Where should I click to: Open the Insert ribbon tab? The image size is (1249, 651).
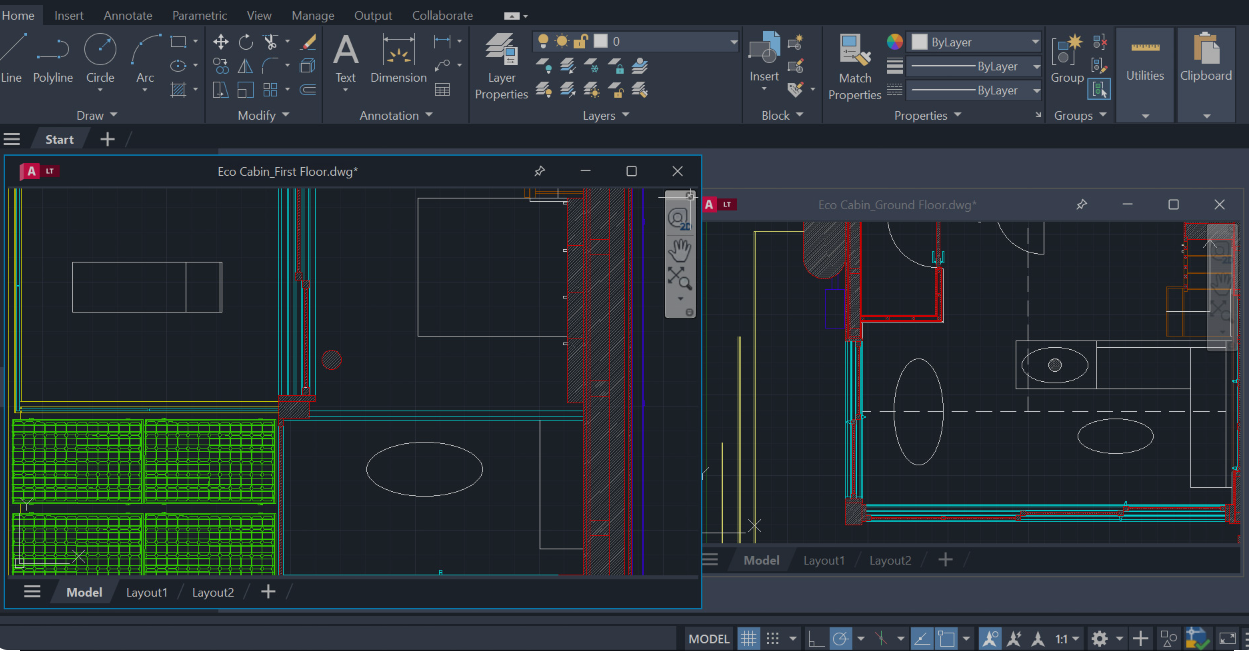(x=69, y=15)
